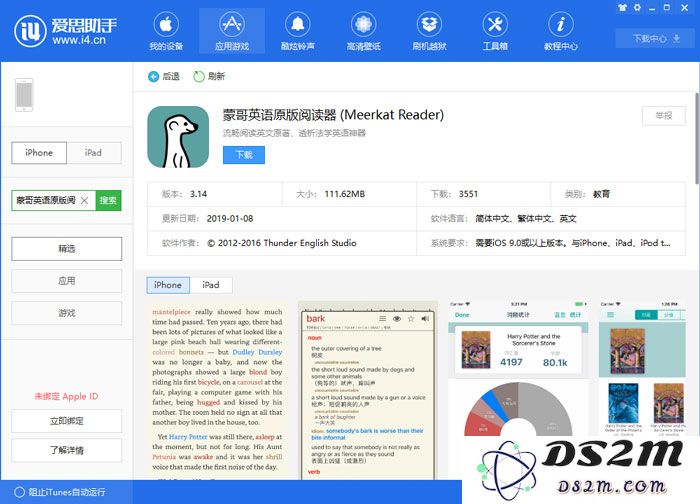Clear the search box with X icon
The height and width of the screenshot is (504, 700).
pos(84,200)
